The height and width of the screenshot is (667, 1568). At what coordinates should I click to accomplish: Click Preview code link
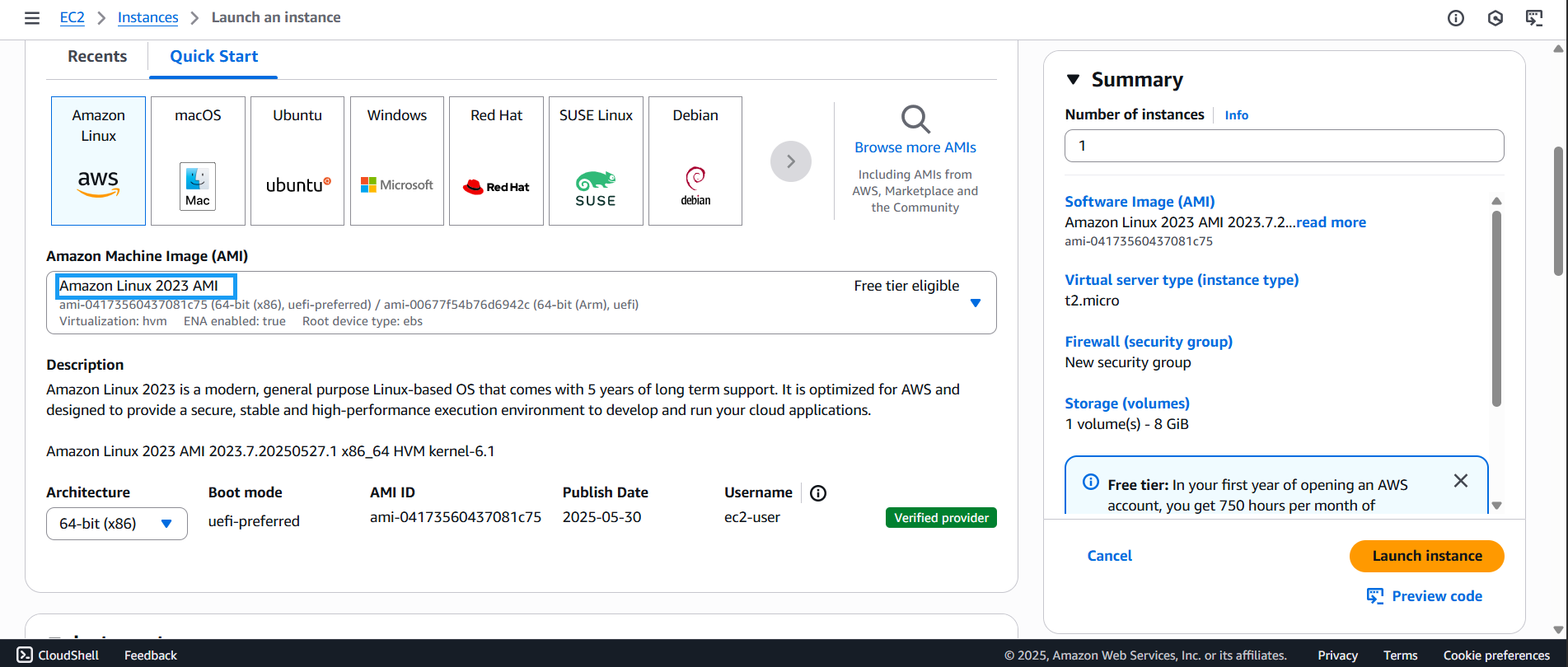point(1437,596)
